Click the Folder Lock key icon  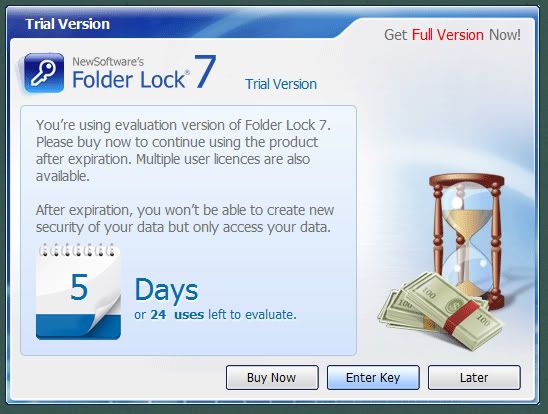[44, 73]
